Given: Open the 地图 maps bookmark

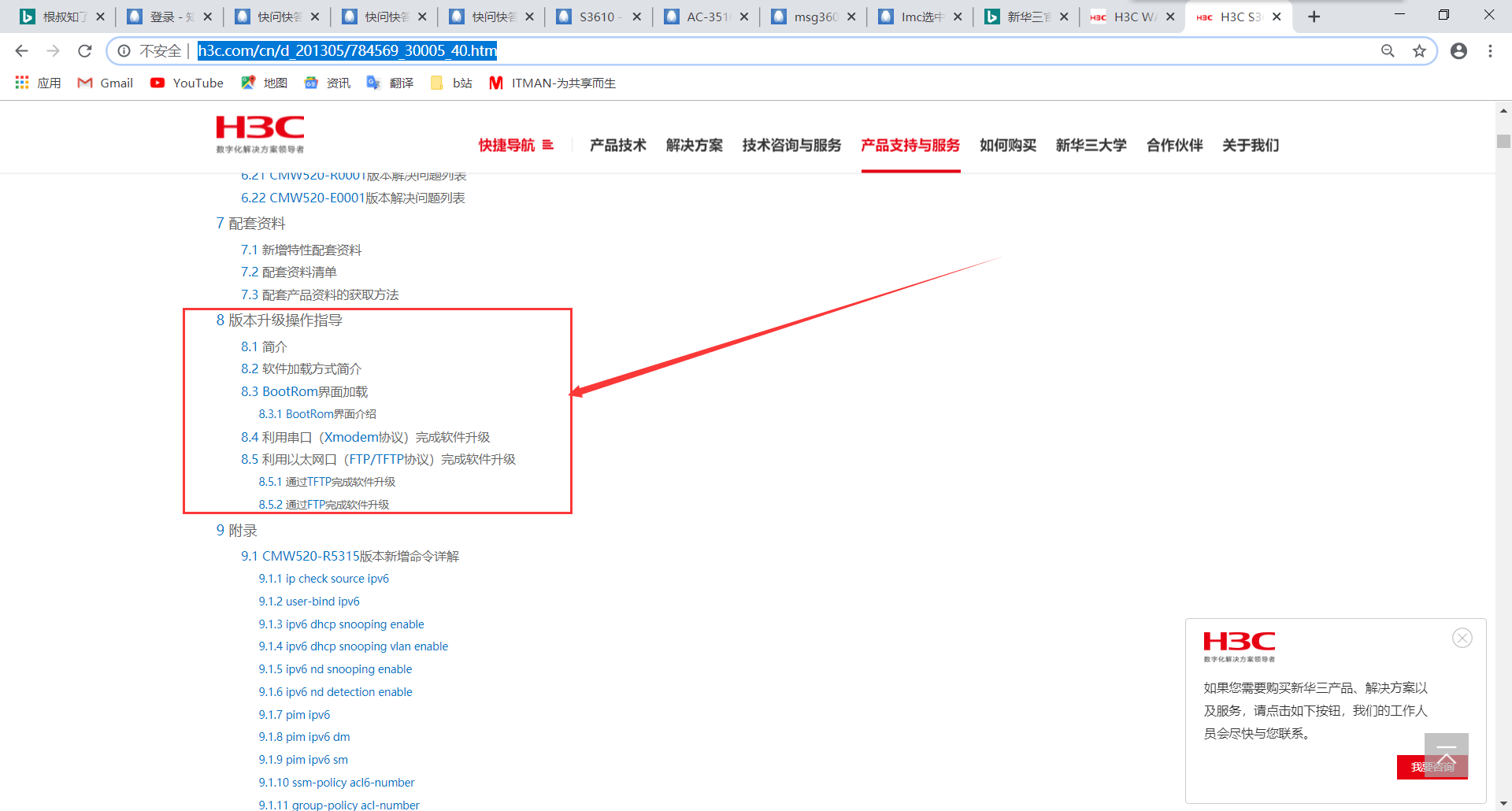Looking at the screenshot, I should coord(265,83).
